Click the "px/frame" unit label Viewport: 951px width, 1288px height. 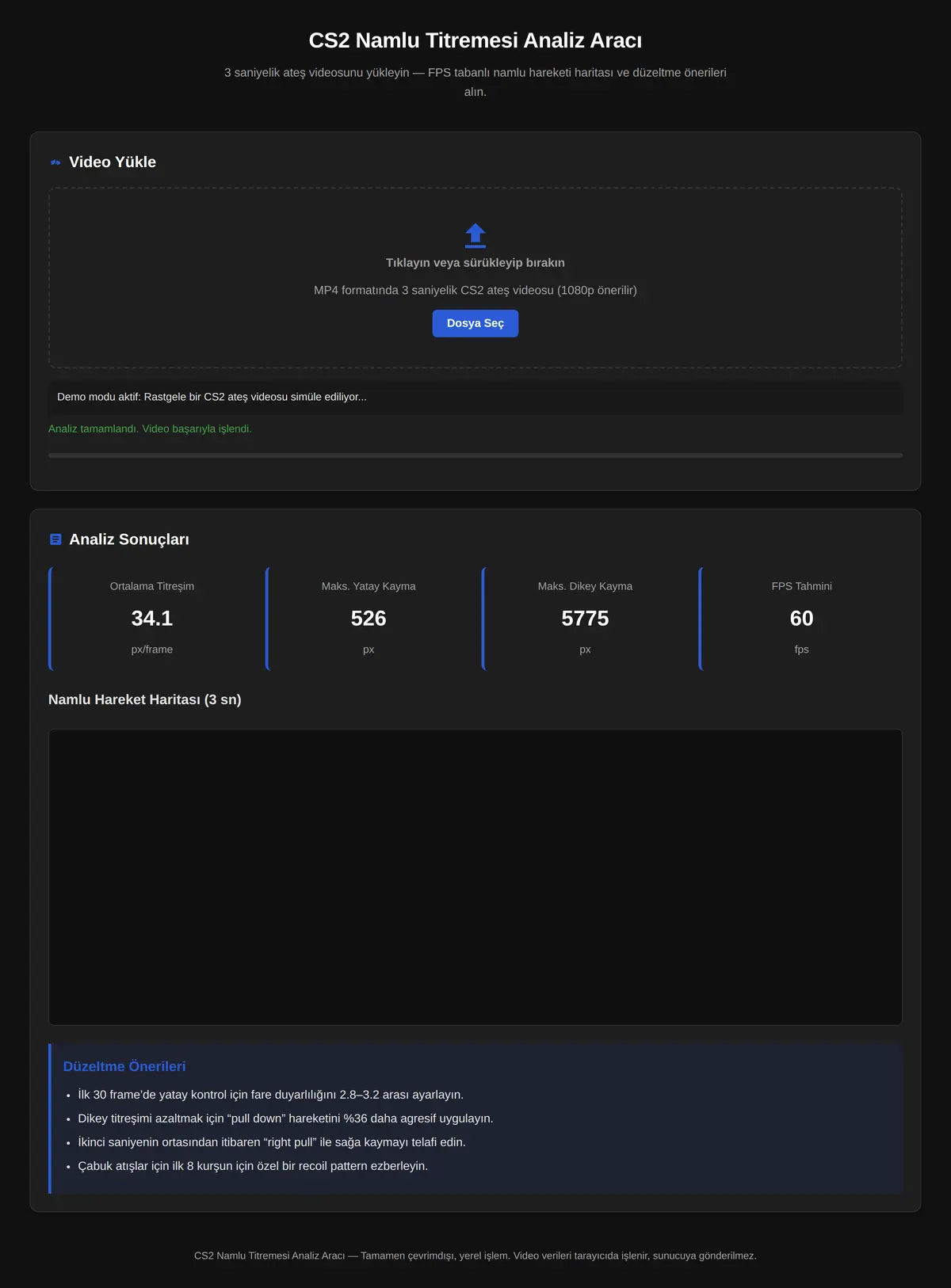tap(152, 650)
